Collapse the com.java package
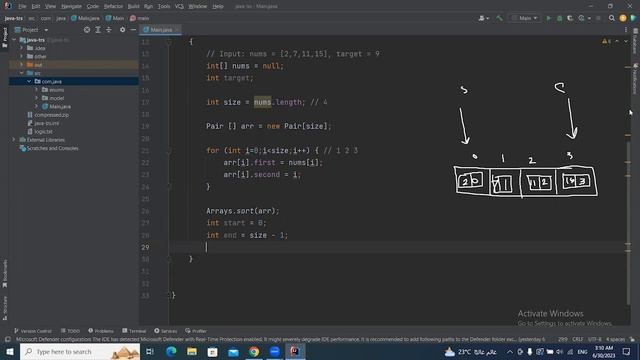The height and width of the screenshot is (360, 640). (x=29, y=81)
